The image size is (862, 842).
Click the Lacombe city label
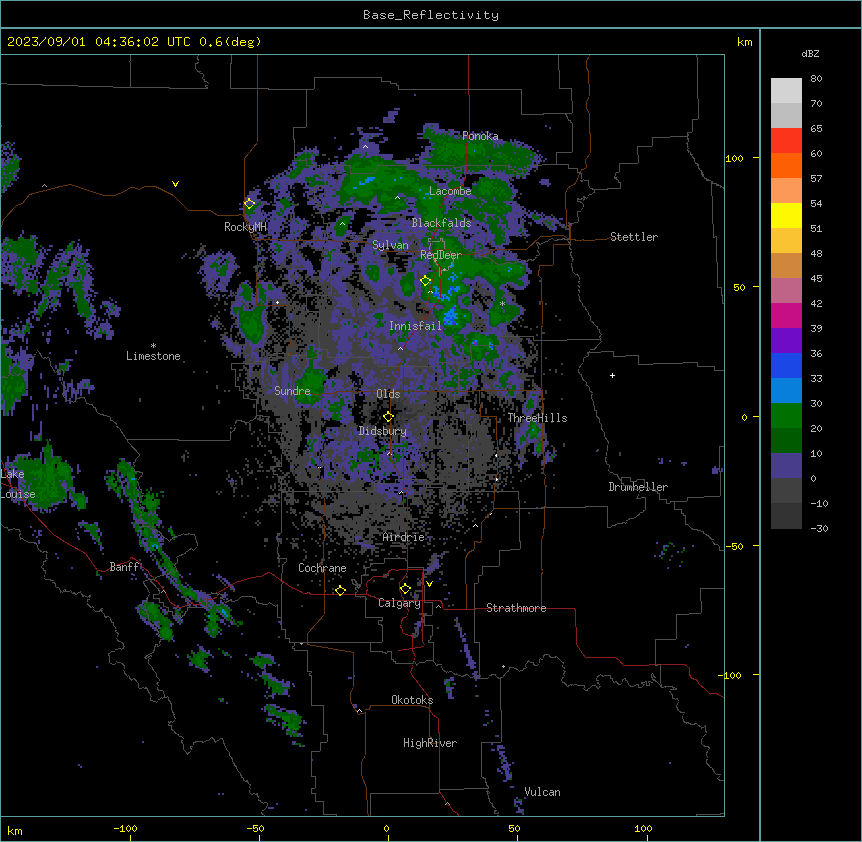click(450, 191)
